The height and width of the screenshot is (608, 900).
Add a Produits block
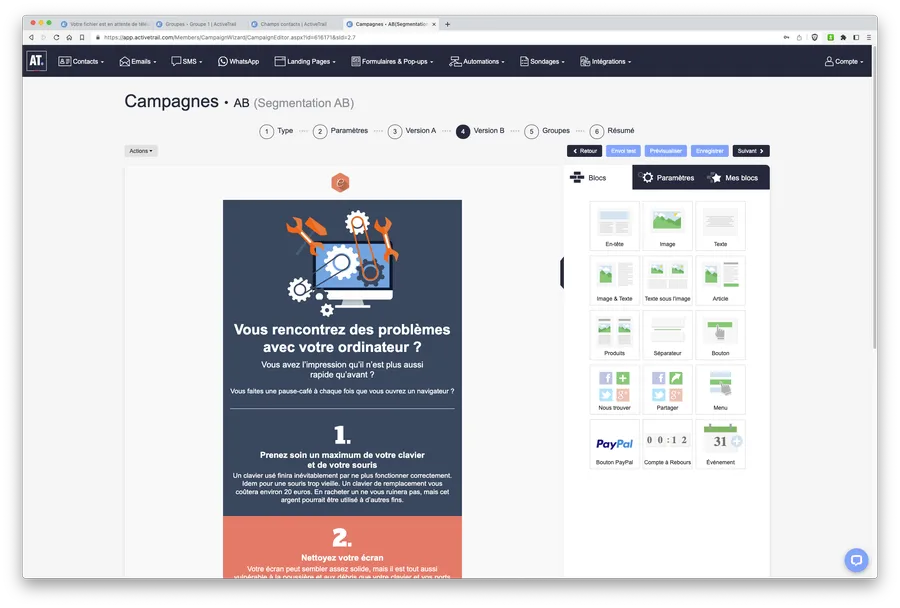coord(614,335)
